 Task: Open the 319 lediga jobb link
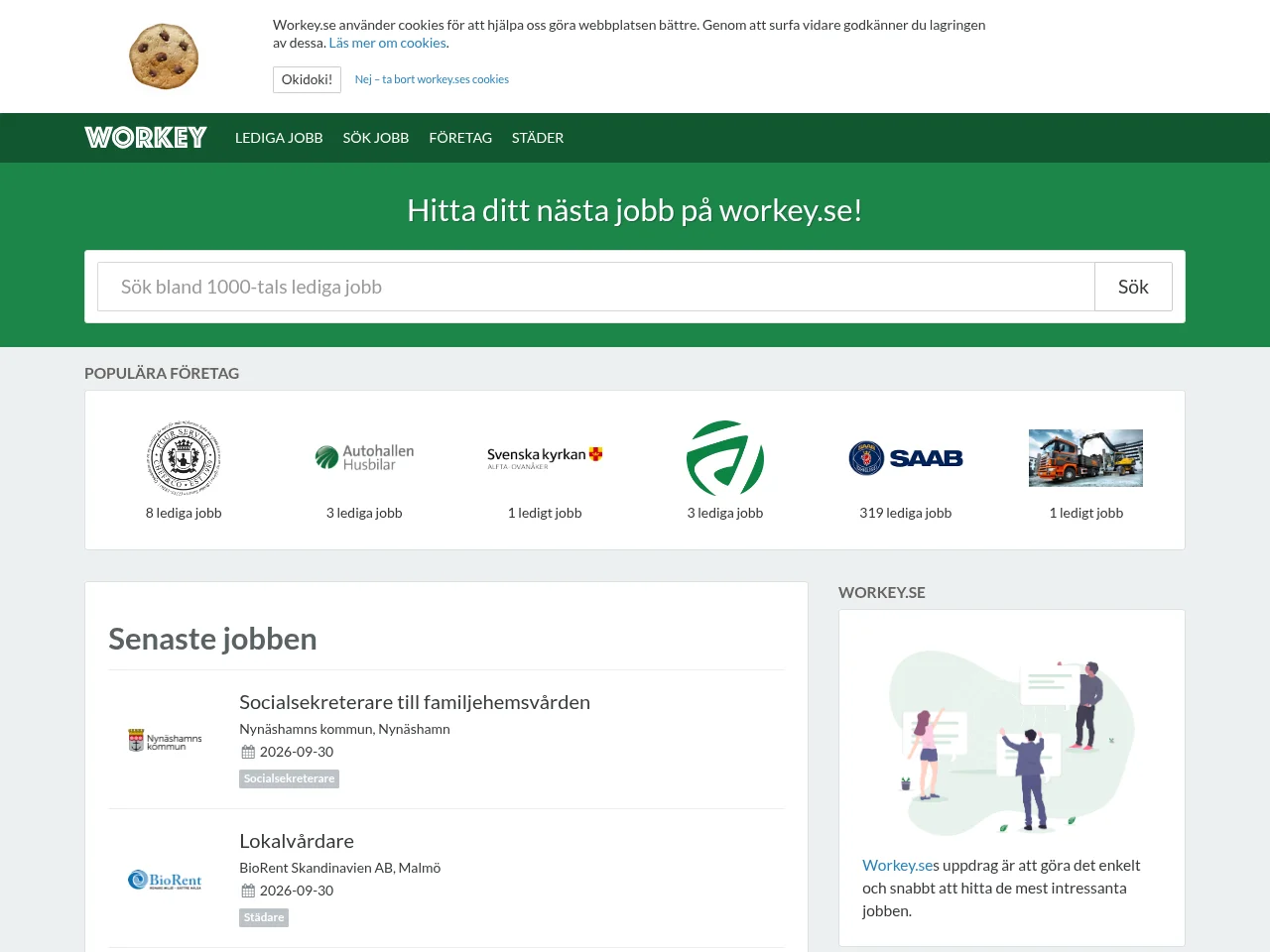tap(906, 513)
